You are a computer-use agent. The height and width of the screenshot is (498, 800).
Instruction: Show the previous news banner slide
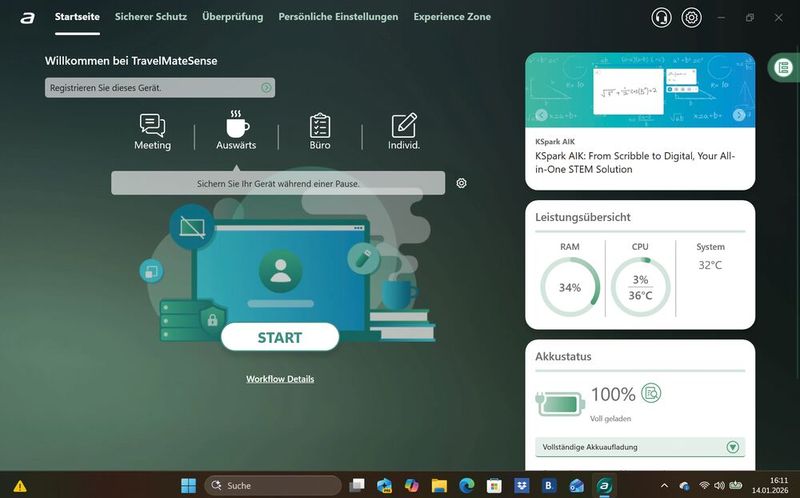click(x=541, y=115)
